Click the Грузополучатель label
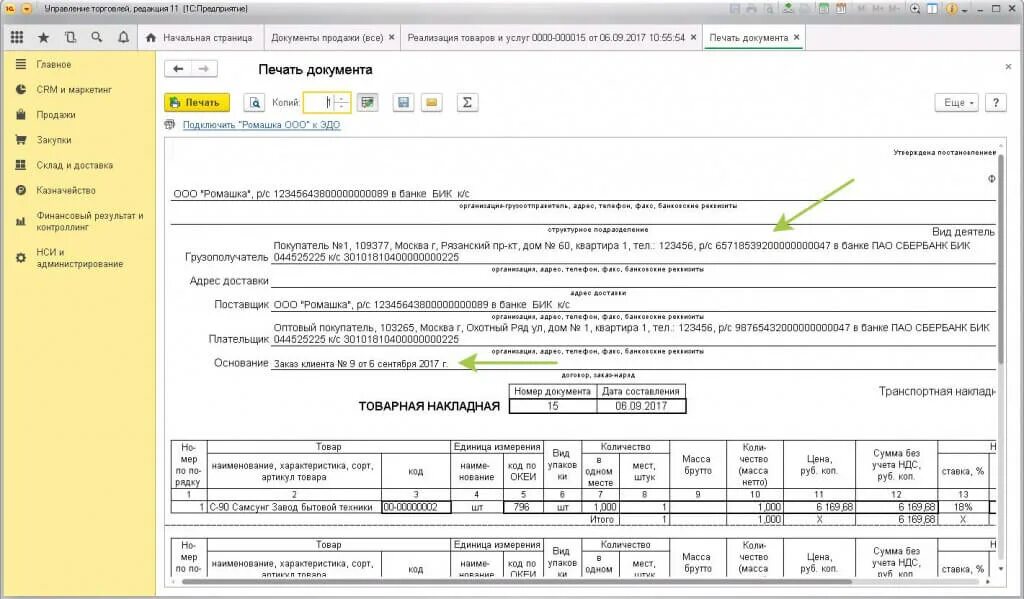Image resolution: width=1024 pixels, height=599 pixels. pos(227,257)
